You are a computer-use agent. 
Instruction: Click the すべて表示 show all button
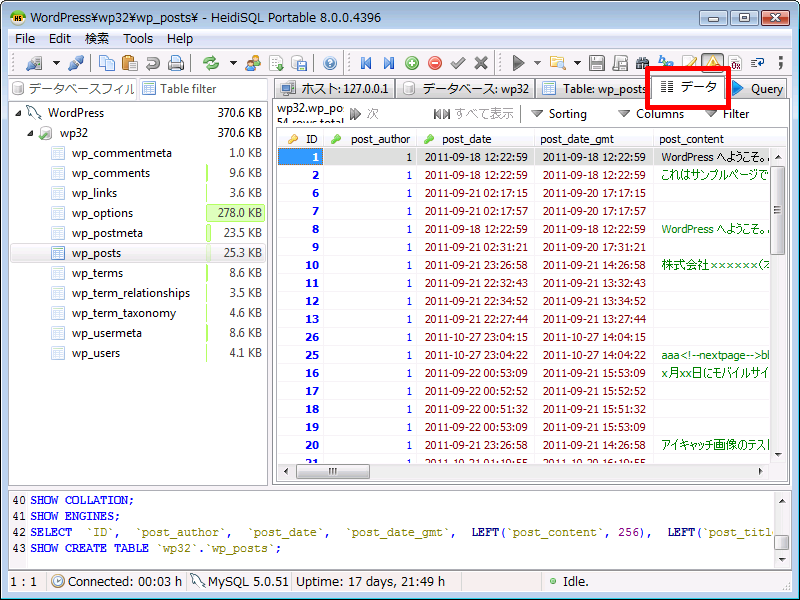point(473,114)
